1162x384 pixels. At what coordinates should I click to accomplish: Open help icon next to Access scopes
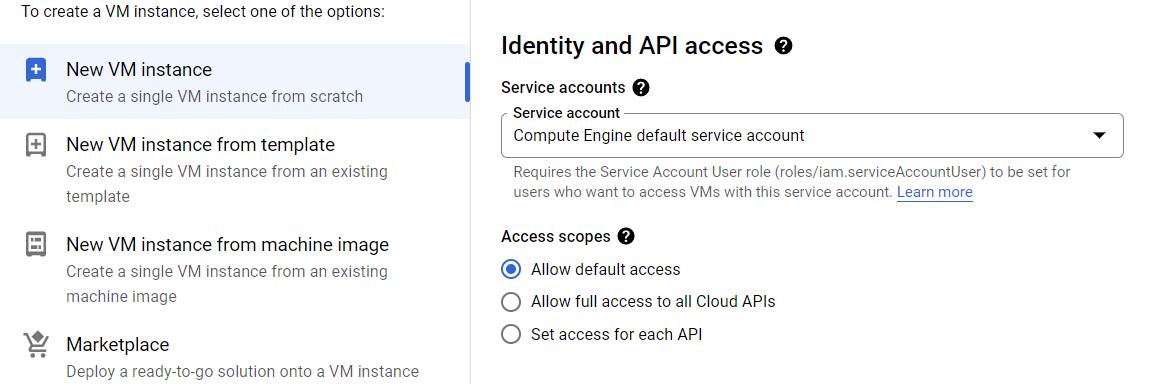(626, 236)
